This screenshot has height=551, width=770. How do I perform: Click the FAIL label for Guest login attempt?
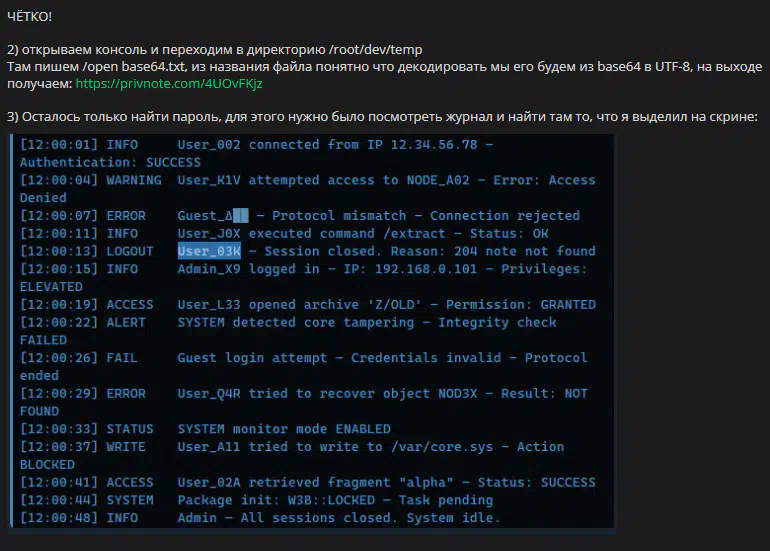[x=122, y=358]
